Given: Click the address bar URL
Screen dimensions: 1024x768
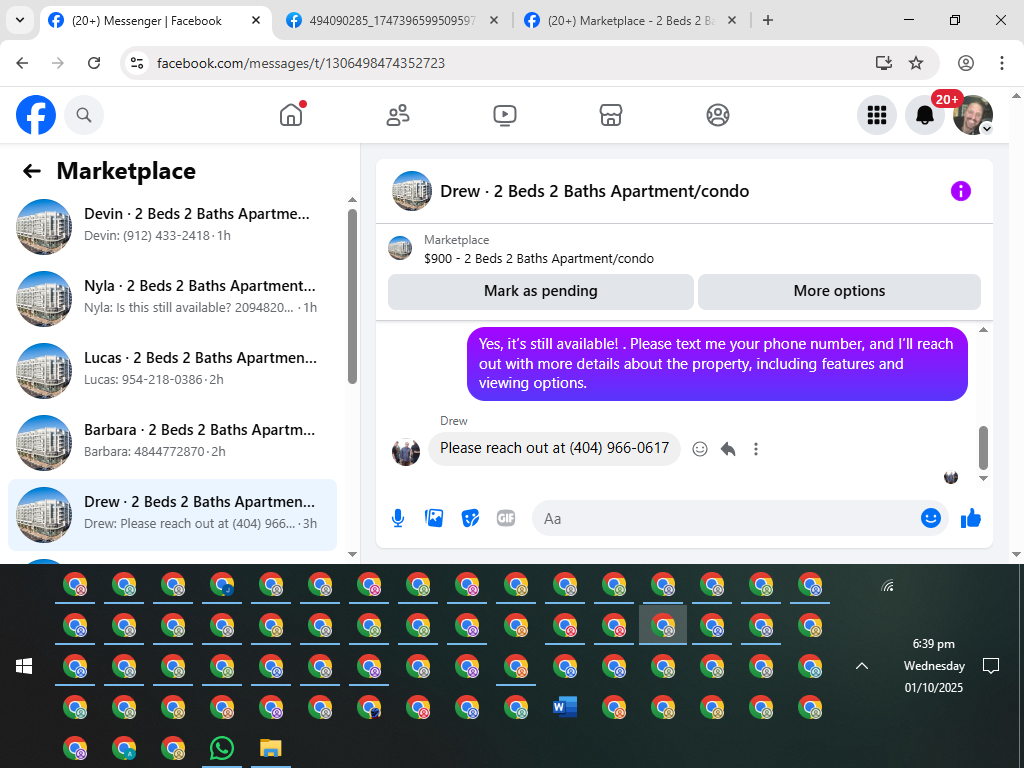Looking at the screenshot, I should coord(301,63).
